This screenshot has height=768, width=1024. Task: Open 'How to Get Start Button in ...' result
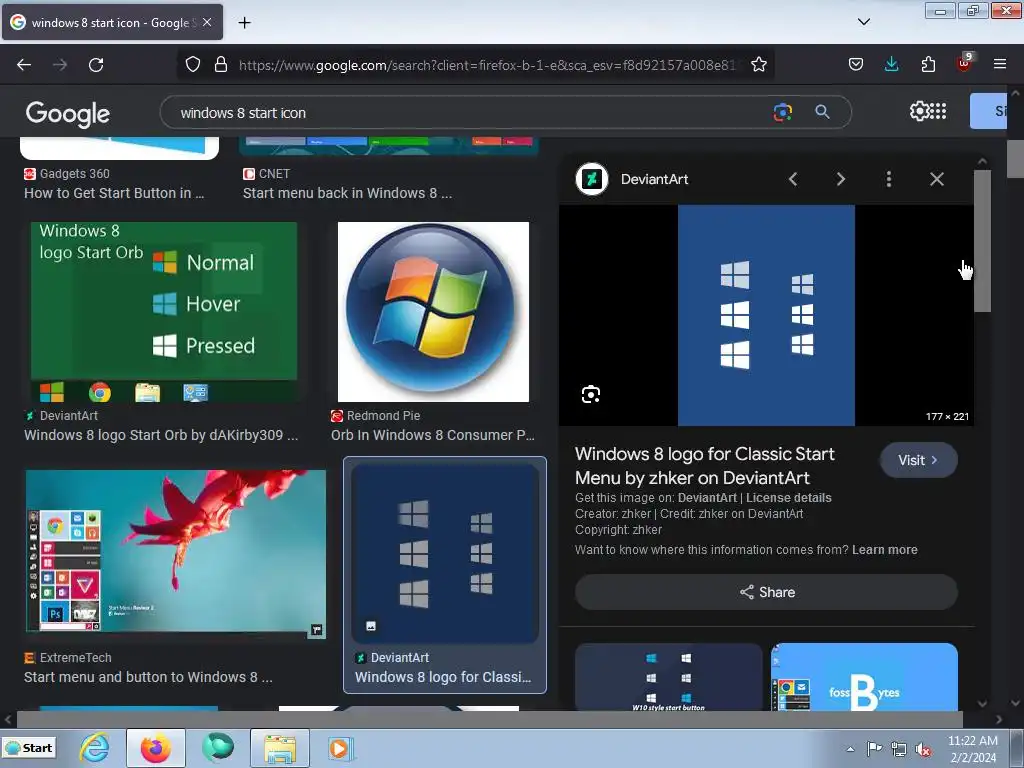(114, 193)
